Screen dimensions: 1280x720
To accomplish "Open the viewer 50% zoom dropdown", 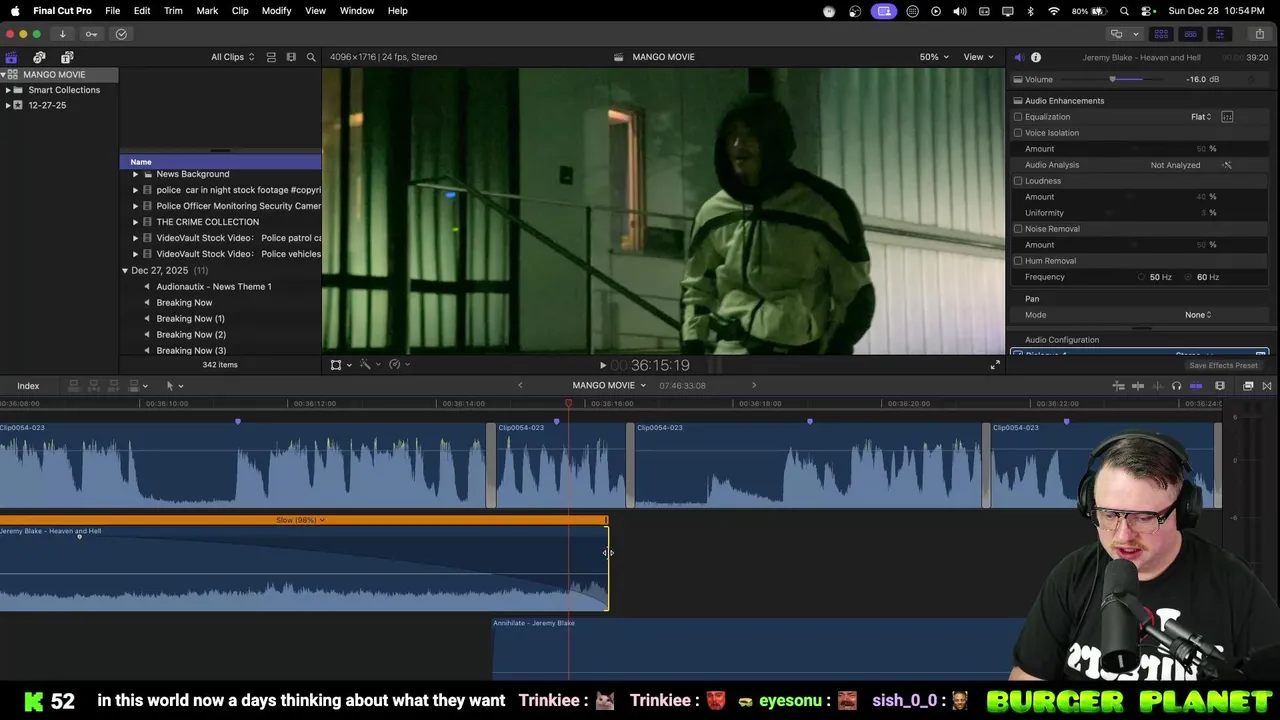I will click(x=935, y=57).
